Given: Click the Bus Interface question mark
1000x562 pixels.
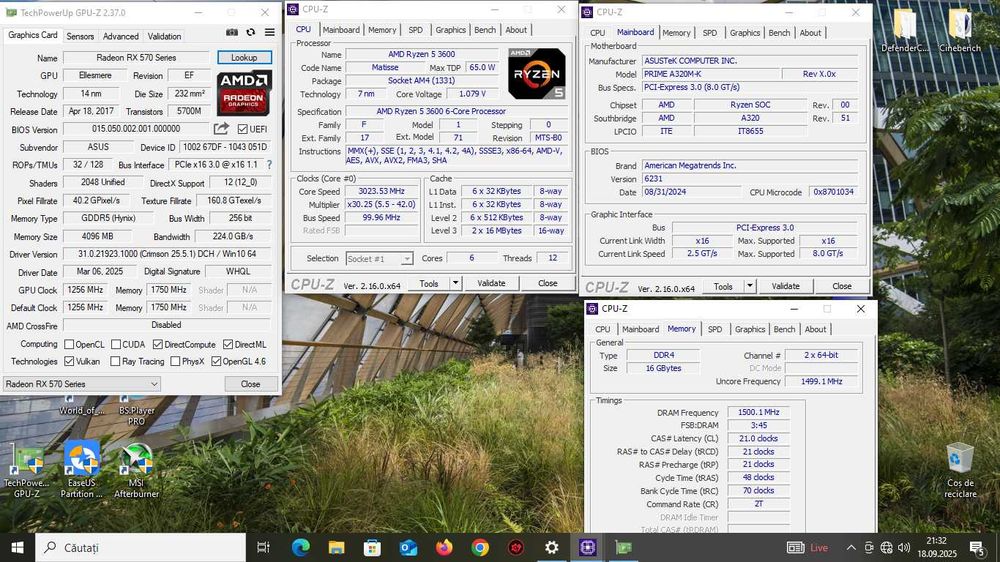Looking at the screenshot, I should (269, 165).
